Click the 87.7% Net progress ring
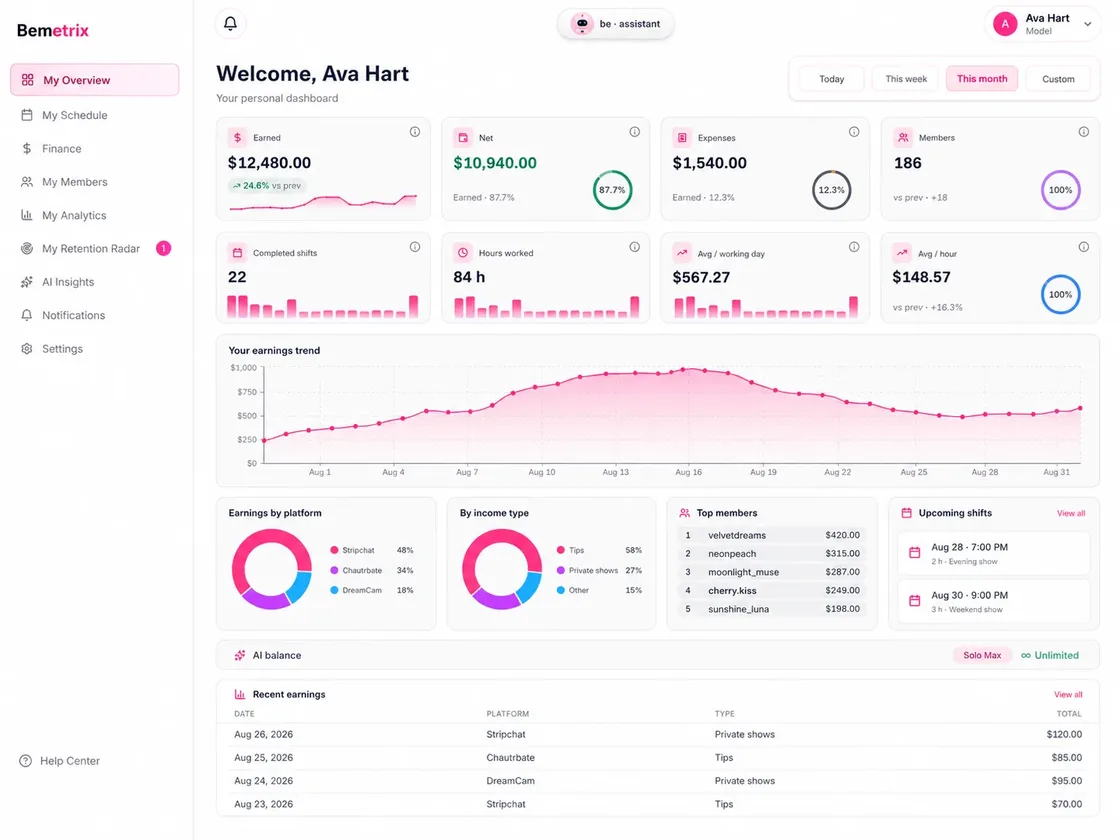Image resolution: width=1120 pixels, height=840 pixels. (612, 190)
